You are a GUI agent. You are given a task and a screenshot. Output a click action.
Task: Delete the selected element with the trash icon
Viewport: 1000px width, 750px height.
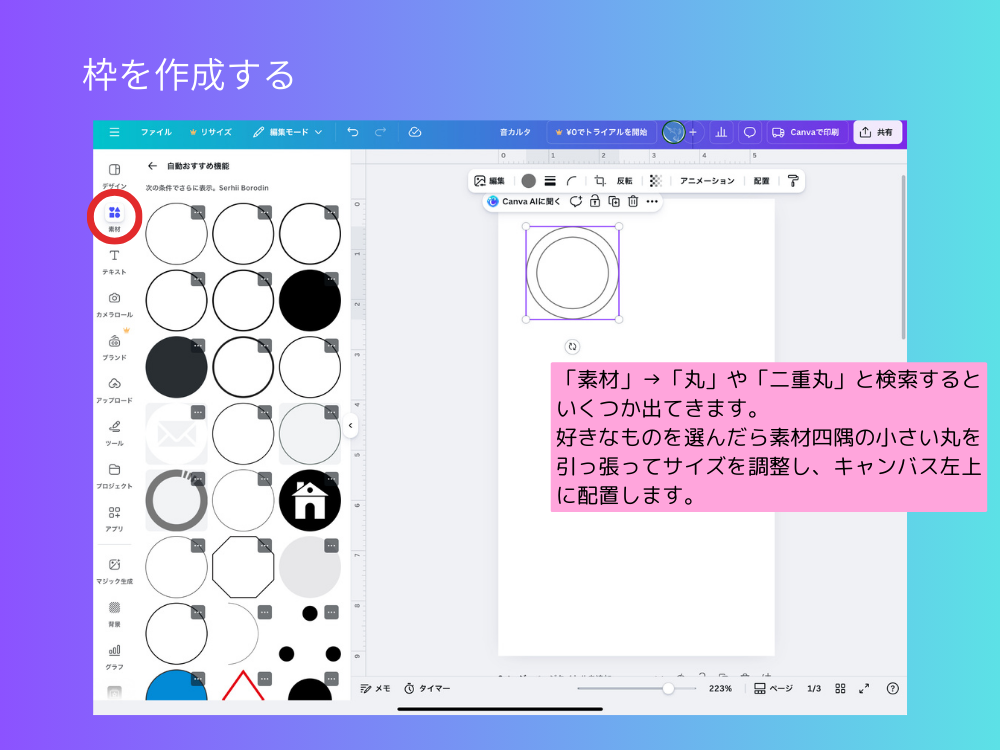coord(634,201)
